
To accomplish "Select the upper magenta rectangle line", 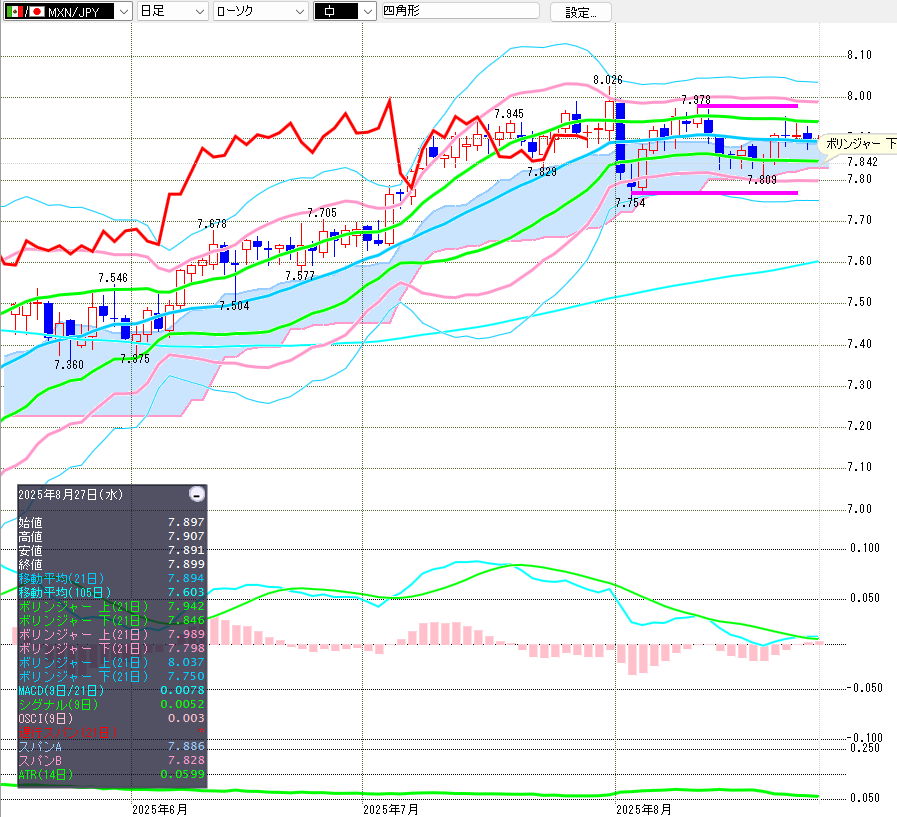I will (x=747, y=106).
